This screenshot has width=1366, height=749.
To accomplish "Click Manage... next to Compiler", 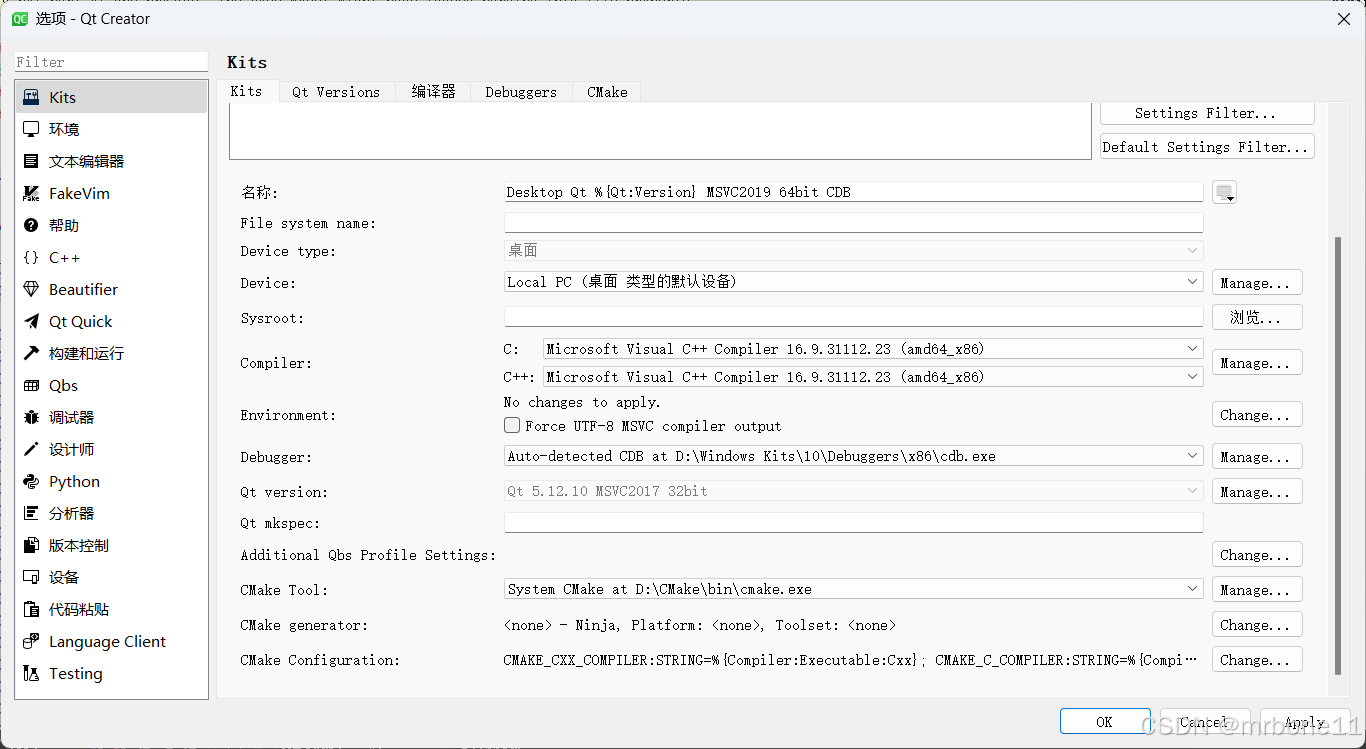I will [x=1257, y=363].
